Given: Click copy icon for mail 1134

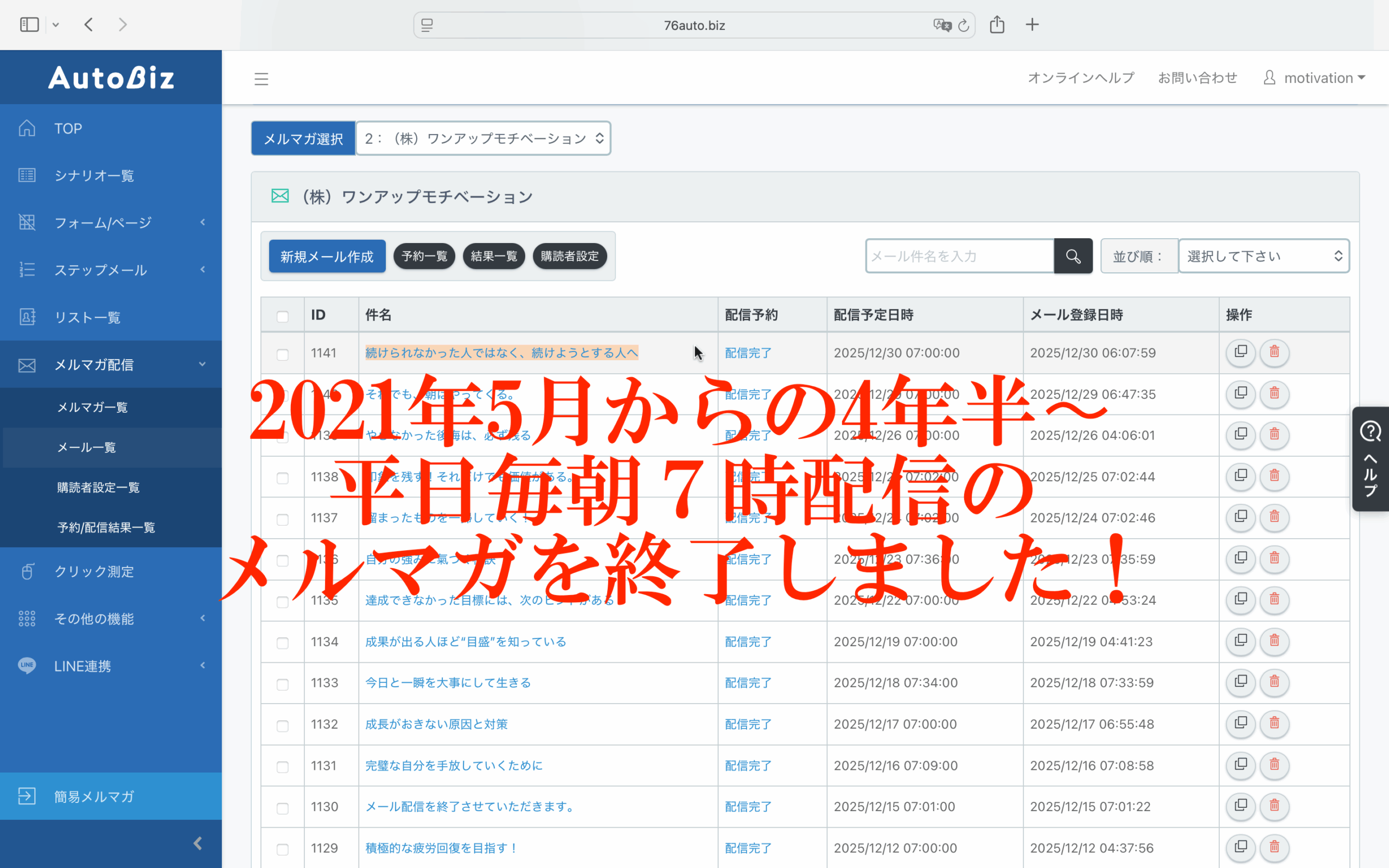Looking at the screenshot, I should (1240, 641).
